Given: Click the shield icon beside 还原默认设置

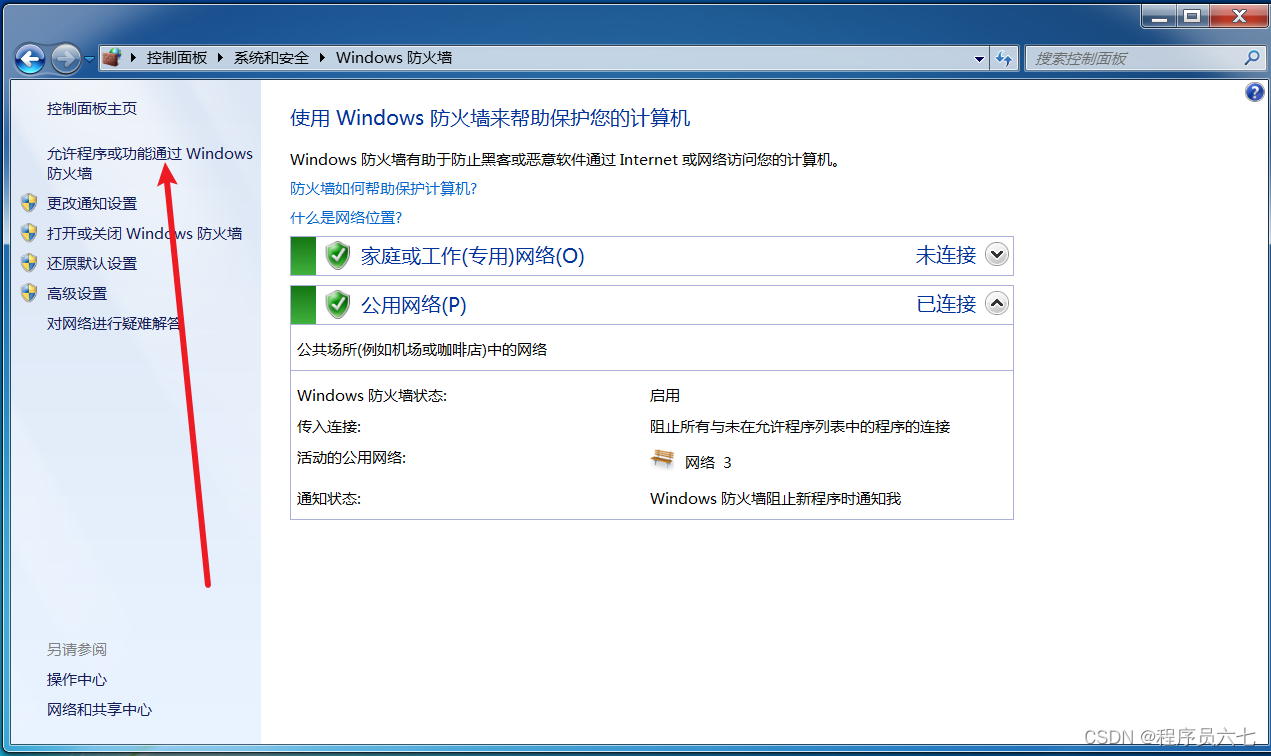Looking at the screenshot, I should pos(29,263).
